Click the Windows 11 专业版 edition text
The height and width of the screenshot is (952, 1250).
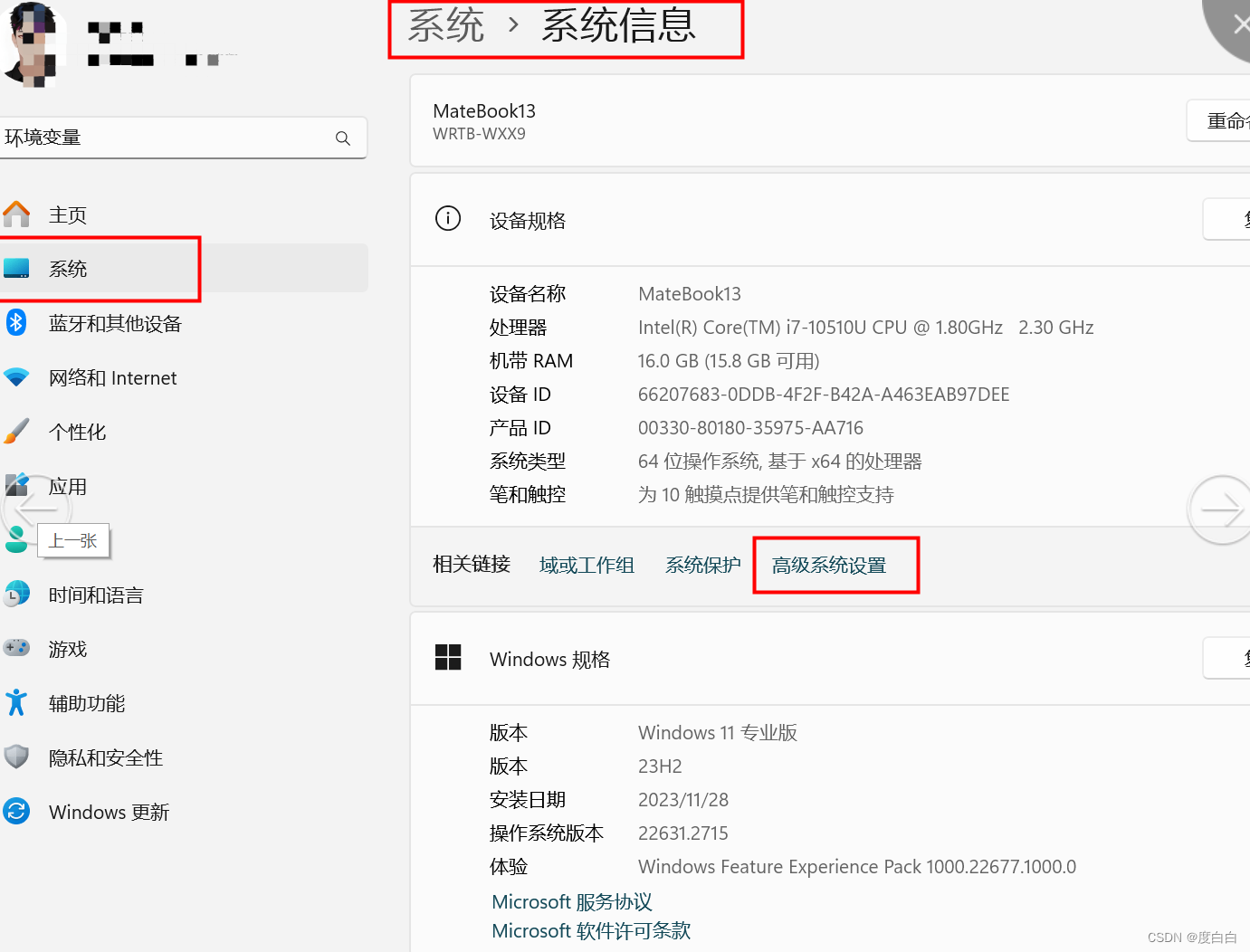click(x=718, y=733)
